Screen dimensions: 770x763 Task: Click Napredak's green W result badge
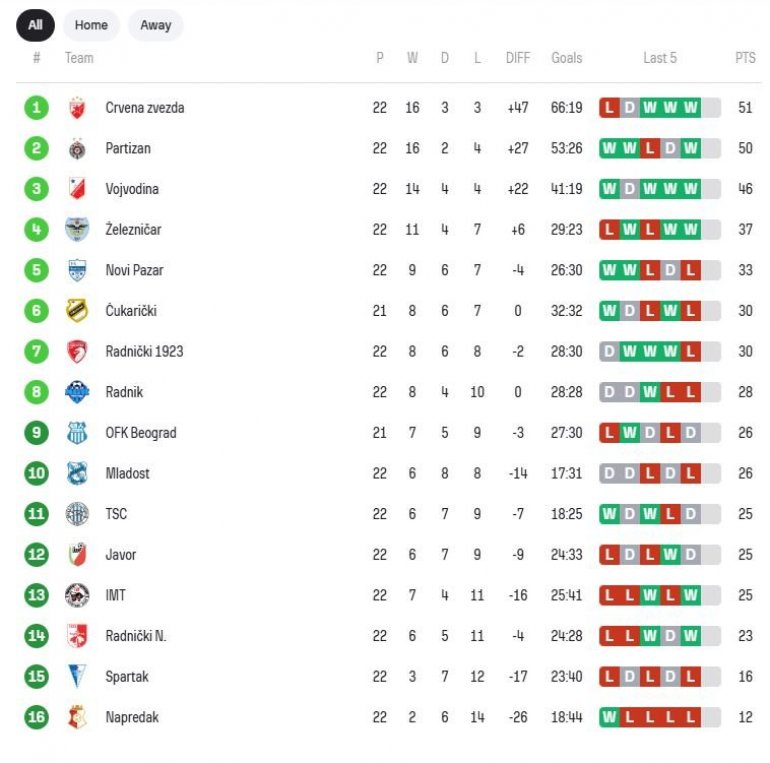(608, 717)
